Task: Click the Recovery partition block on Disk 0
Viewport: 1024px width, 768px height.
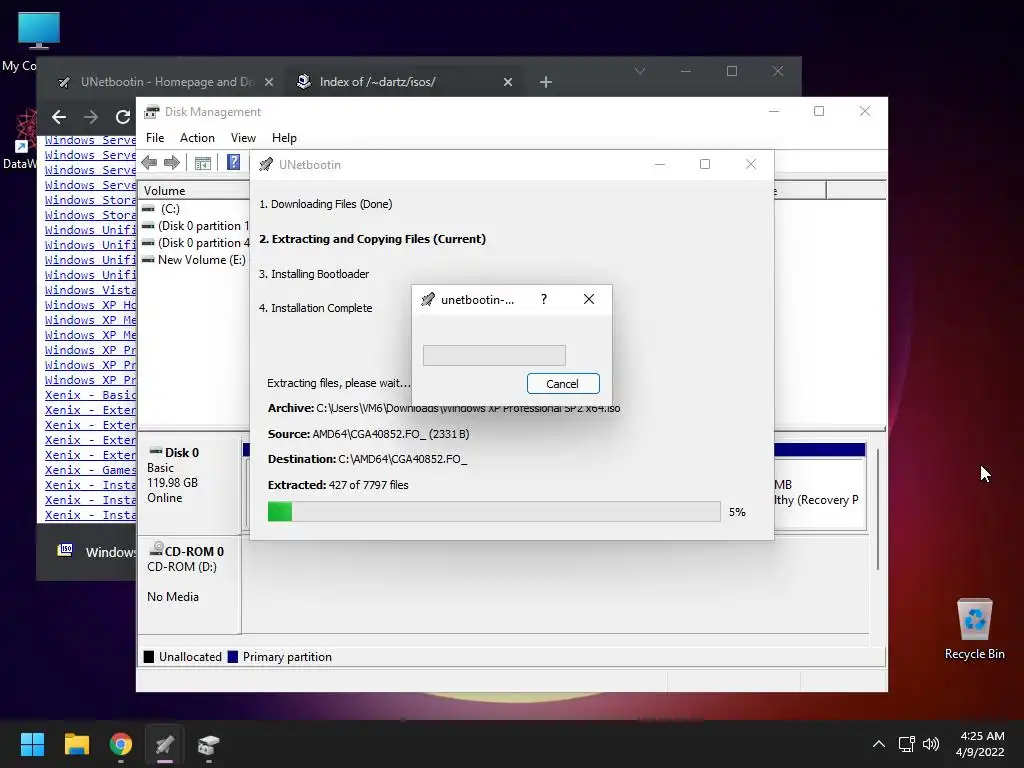Action: click(x=820, y=492)
